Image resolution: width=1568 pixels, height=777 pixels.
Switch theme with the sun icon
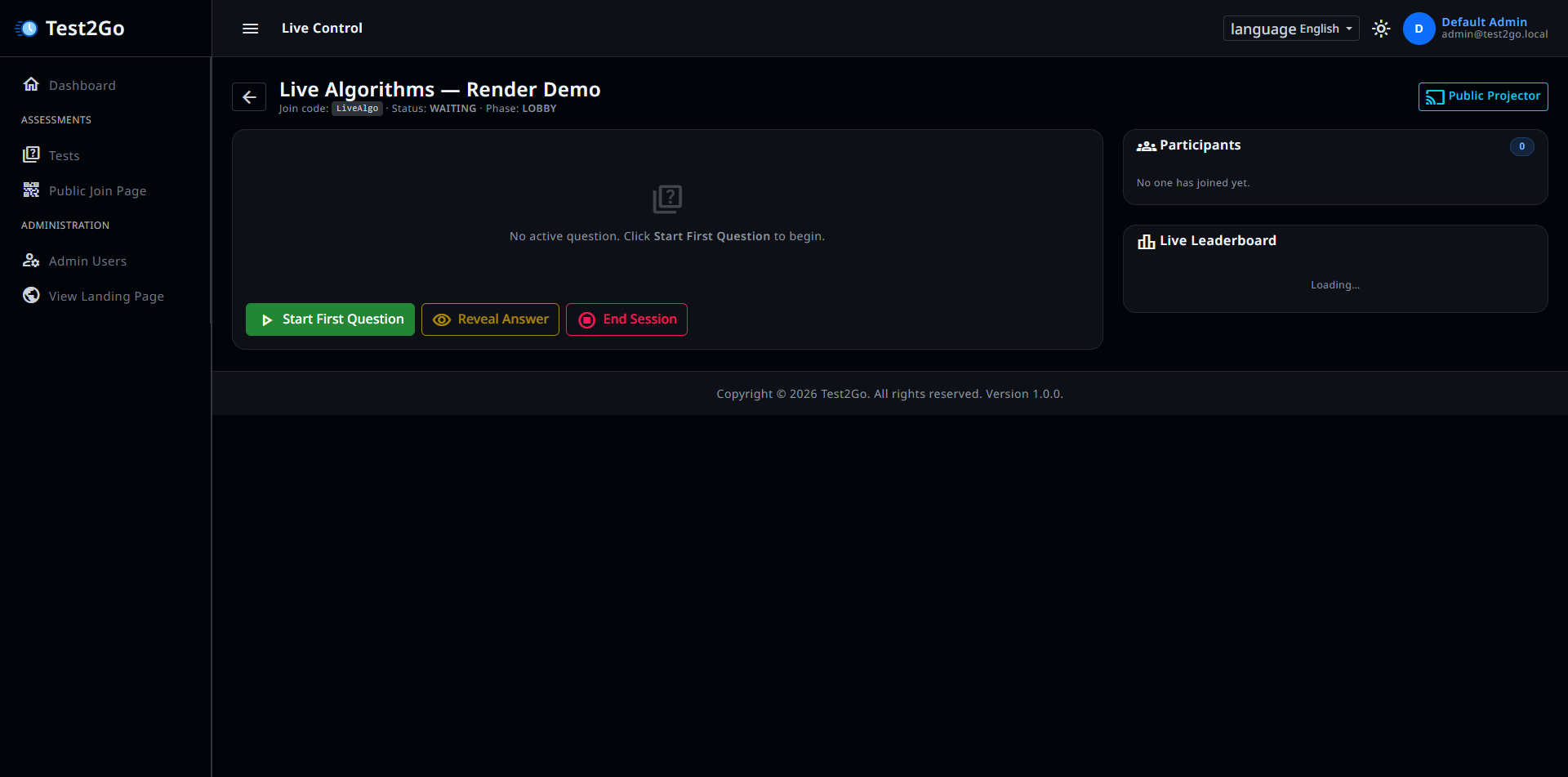click(1381, 29)
